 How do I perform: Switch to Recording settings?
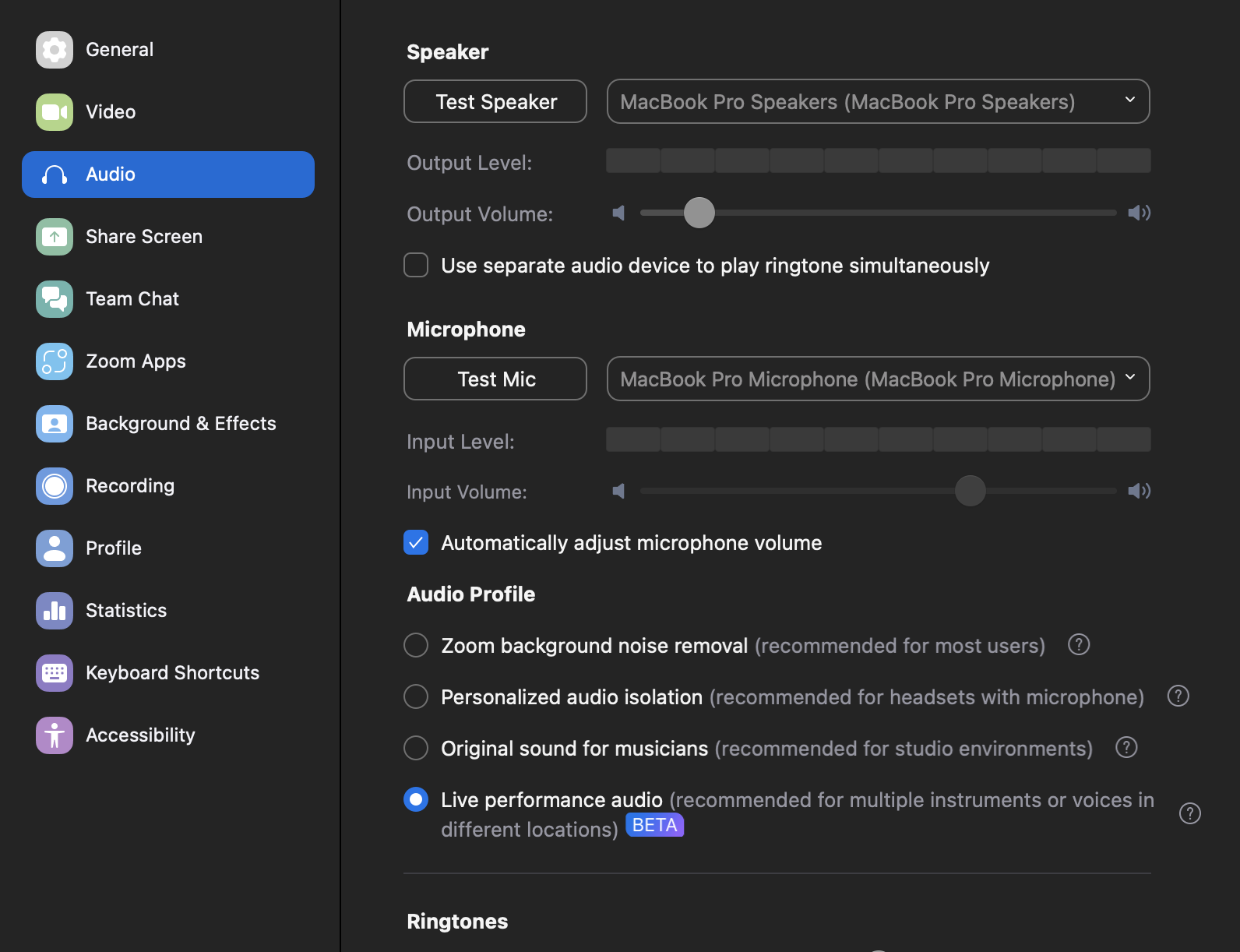coord(168,486)
